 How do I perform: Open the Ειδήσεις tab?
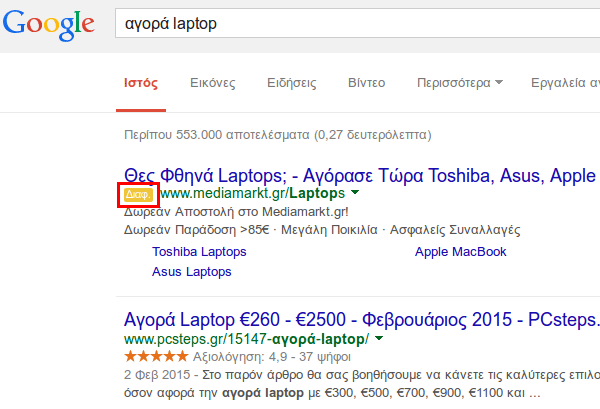pos(292,83)
